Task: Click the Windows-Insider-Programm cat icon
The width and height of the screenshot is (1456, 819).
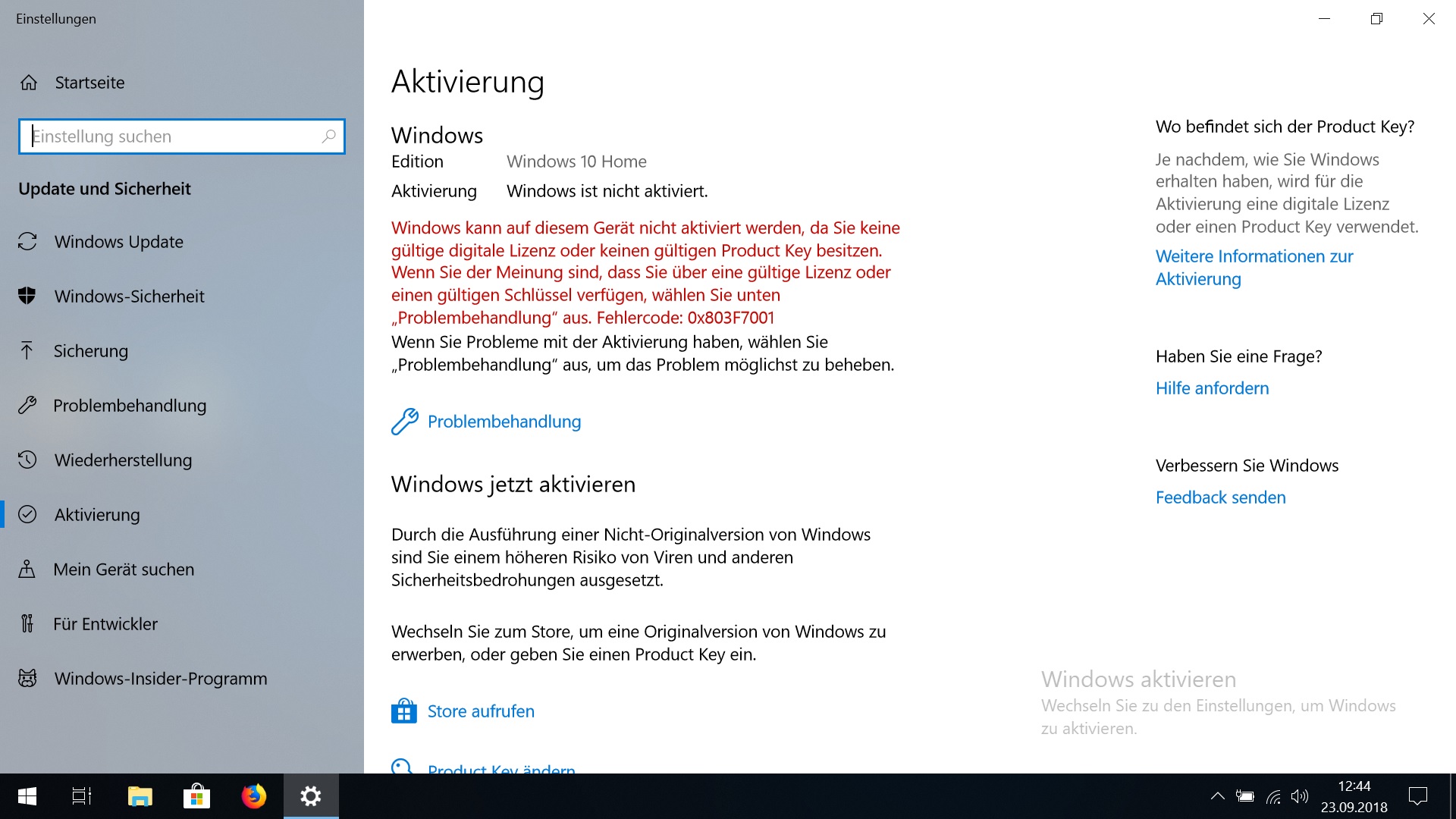Action: click(x=27, y=678)
